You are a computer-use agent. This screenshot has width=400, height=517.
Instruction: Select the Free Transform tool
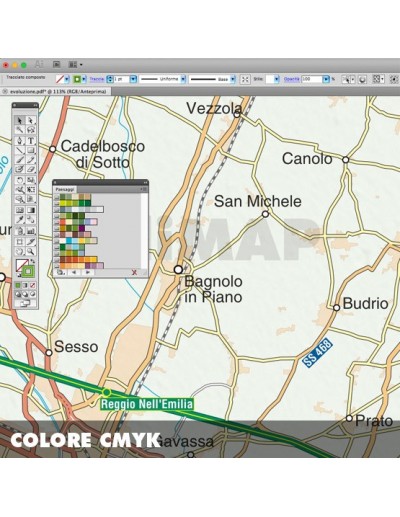pos(31,190)
